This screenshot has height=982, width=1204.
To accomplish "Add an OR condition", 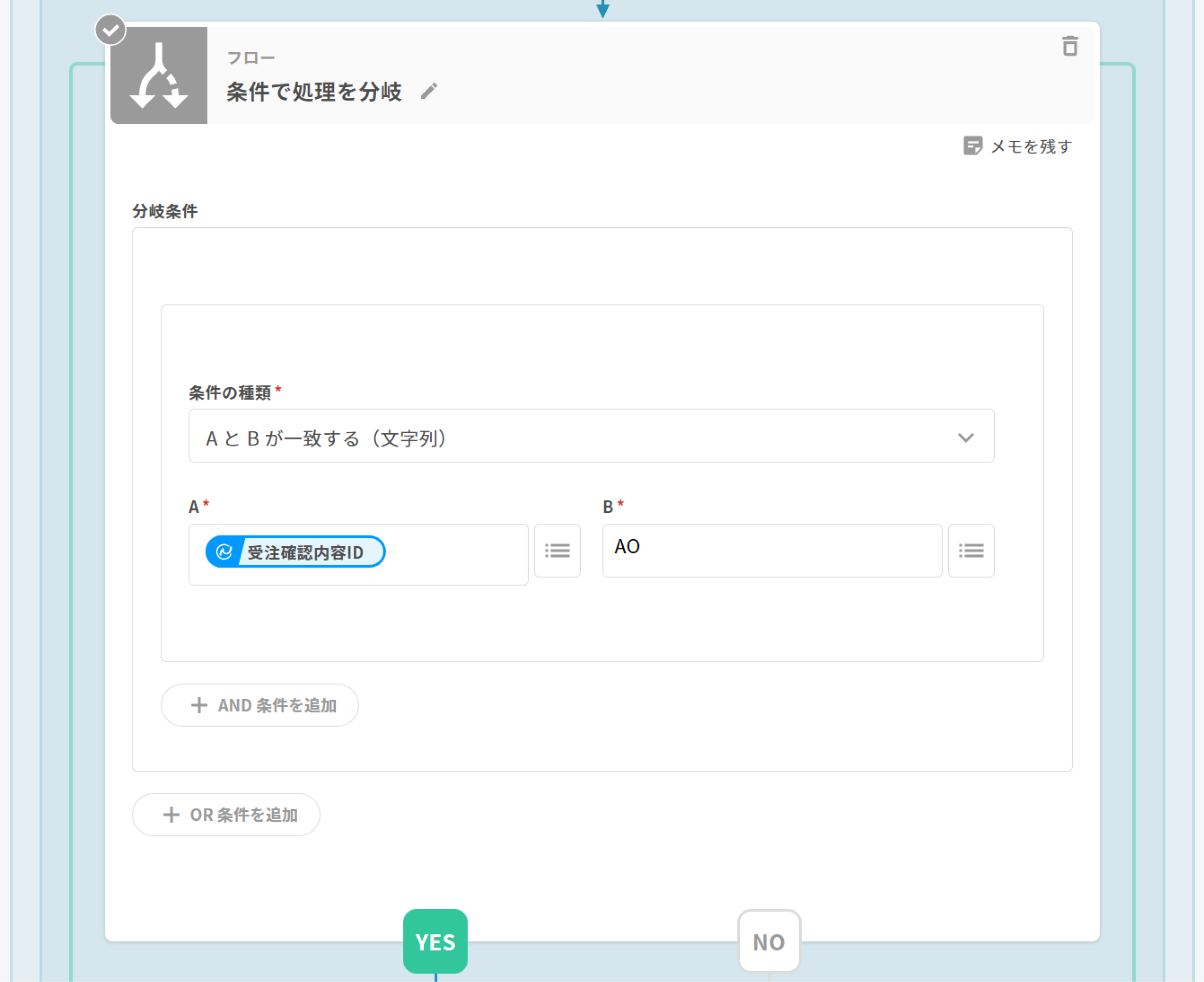I will tap(226, 814).
